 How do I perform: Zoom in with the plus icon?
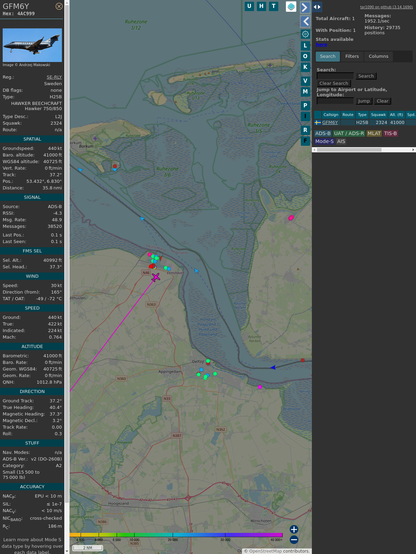[294, 529]
